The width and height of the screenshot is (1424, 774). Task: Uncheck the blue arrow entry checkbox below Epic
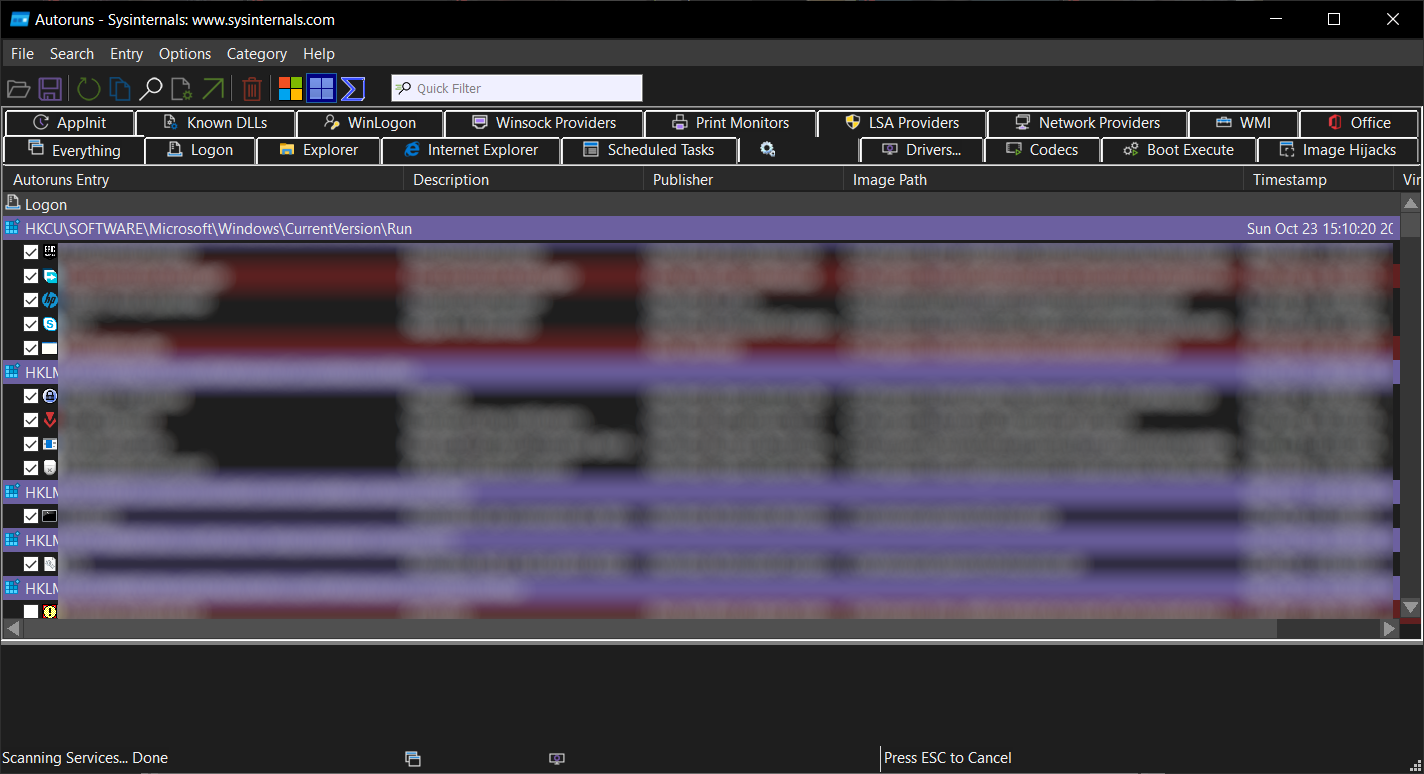(x=31, y=276)
